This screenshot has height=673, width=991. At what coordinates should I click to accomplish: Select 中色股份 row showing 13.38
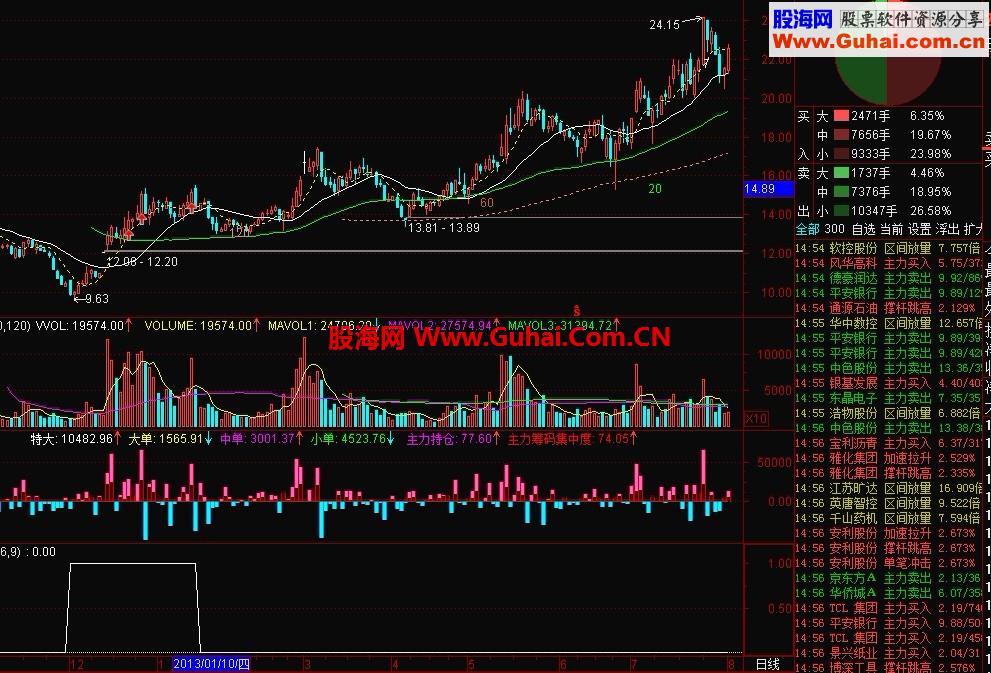(887, 428)
